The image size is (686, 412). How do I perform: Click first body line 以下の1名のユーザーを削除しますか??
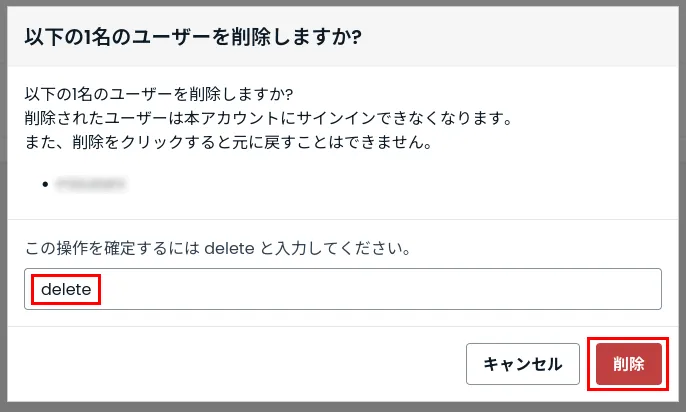tap(157, 95)
